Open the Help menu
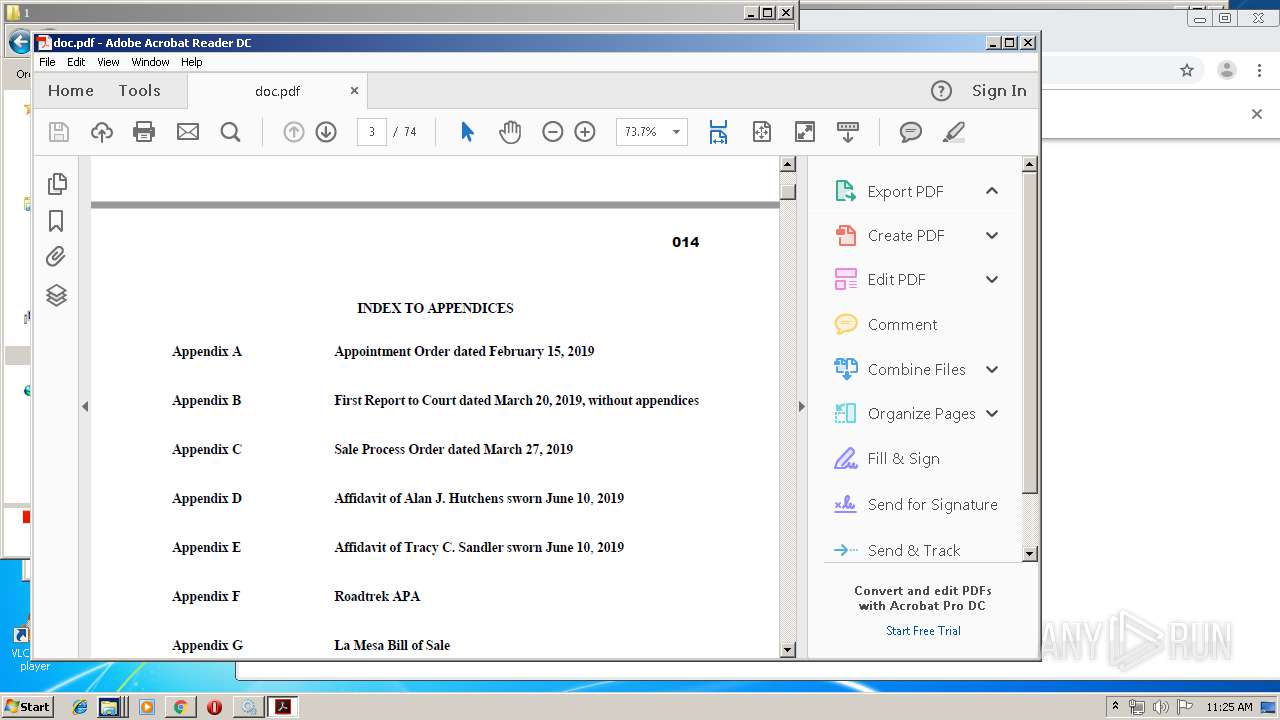 (x=192, y=62)
